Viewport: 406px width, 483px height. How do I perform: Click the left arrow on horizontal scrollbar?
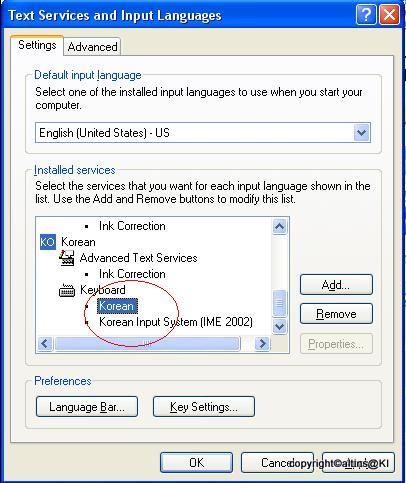tap(45, 343)
